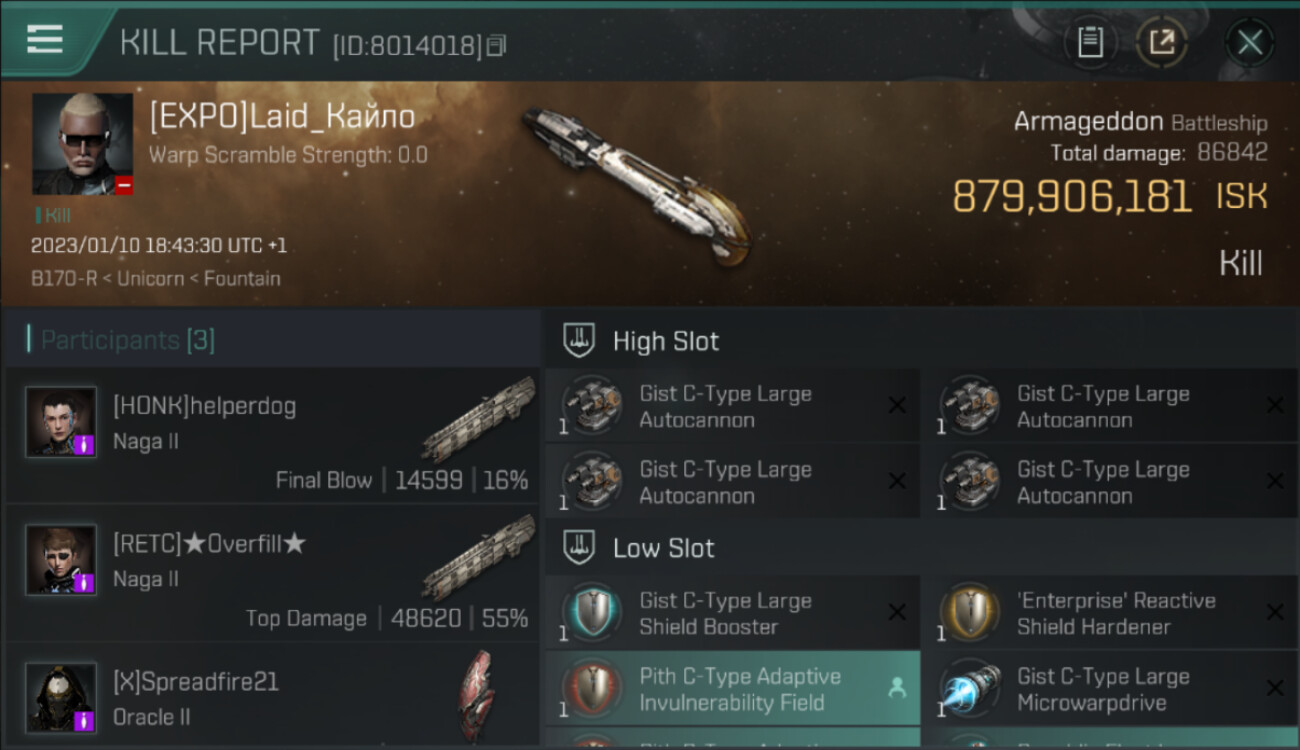
Task: Open Spreadfire21's participant portrait
Action: 61,697
